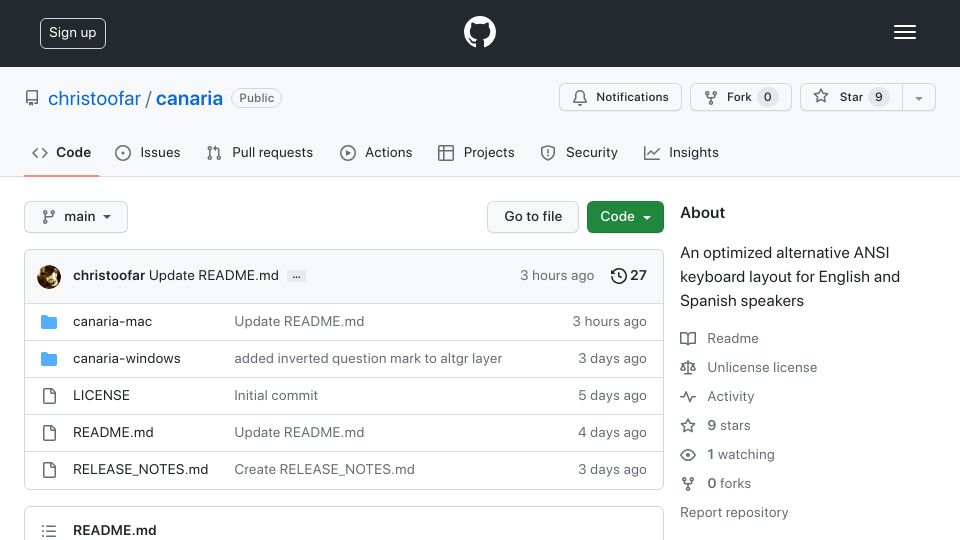The image size is (960, 540).
Task: Click the RELEASE_NOTES.md file icon
Action: pyautogui.click(x=50, y=470)
